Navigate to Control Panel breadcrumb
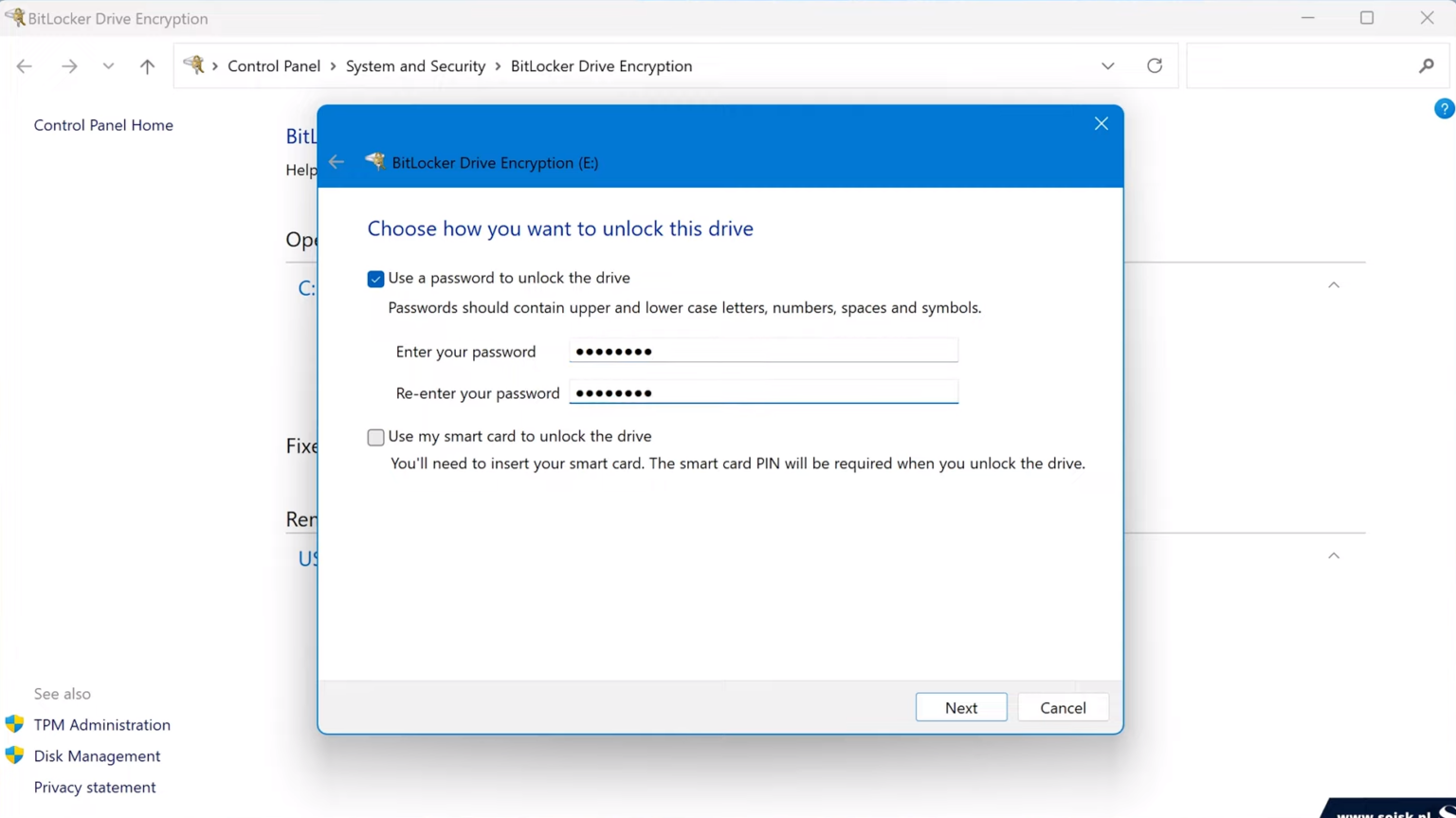 coord(274,65)
